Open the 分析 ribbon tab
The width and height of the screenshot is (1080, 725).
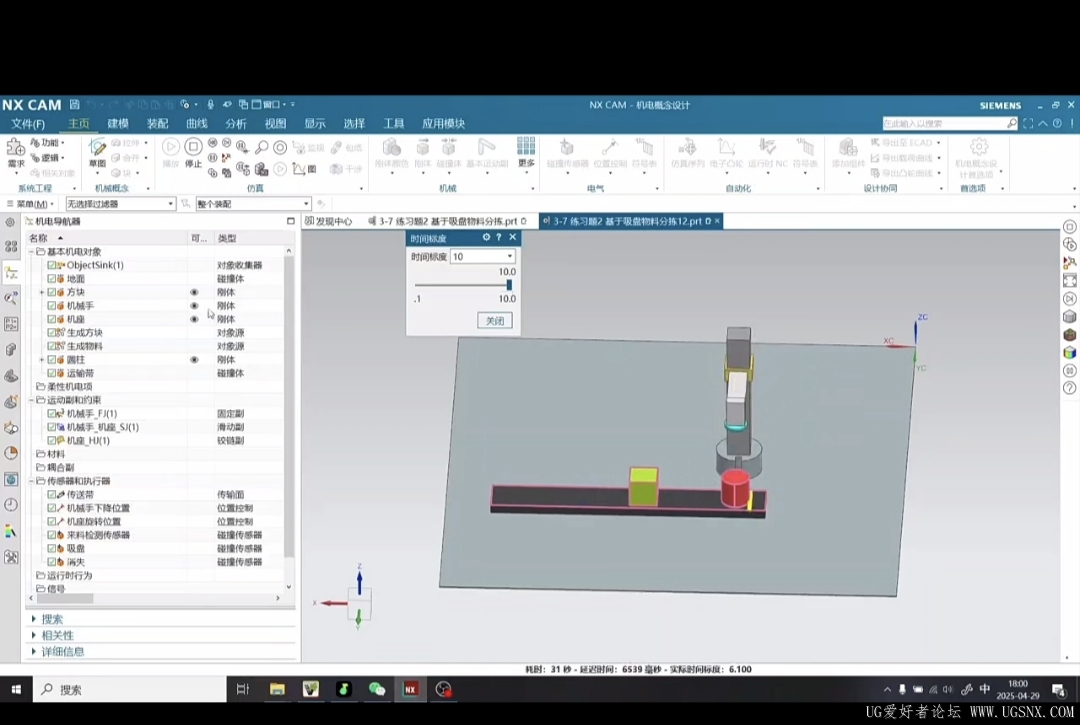236,124
